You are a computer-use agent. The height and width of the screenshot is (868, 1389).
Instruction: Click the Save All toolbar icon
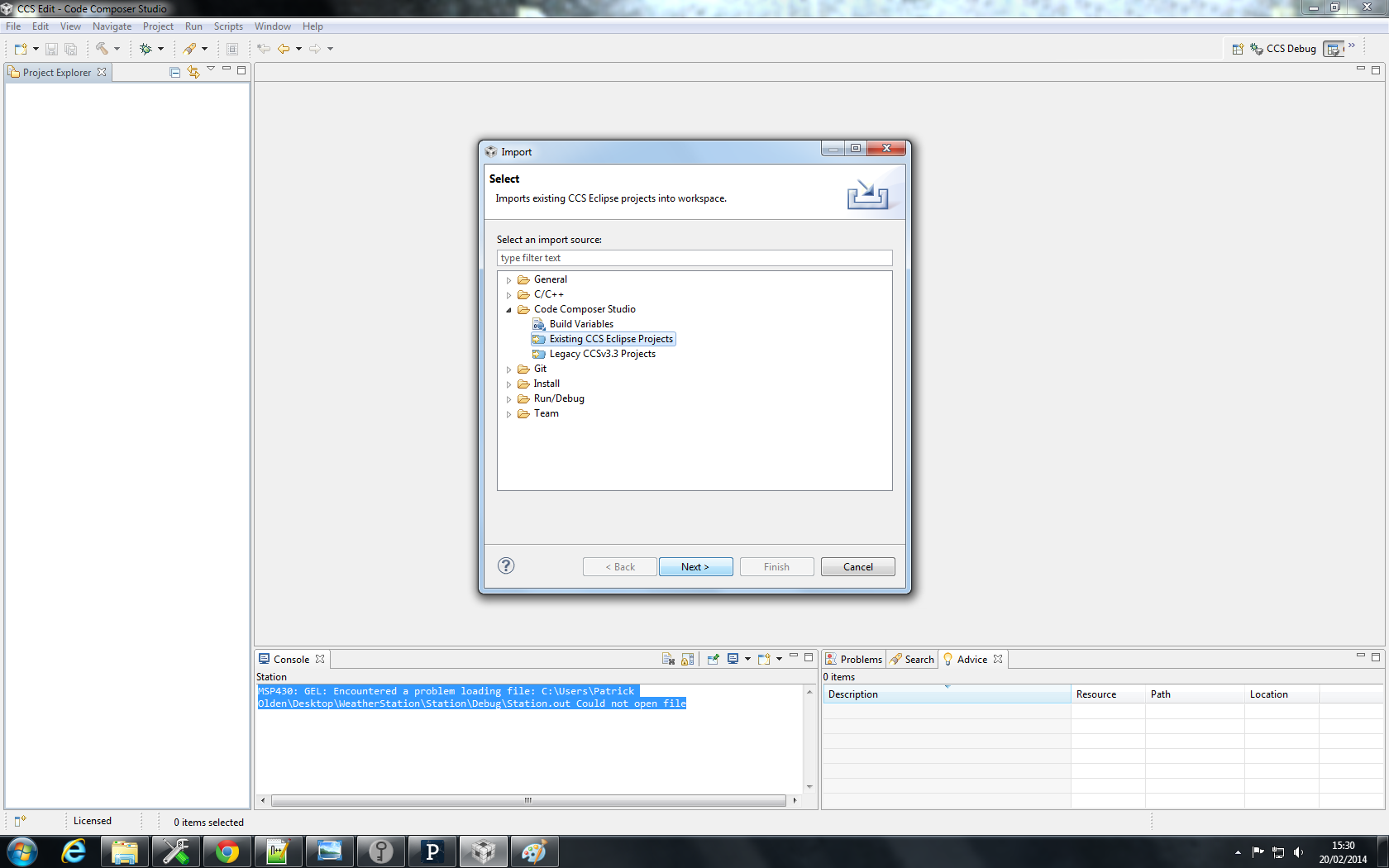click(70, 49)
